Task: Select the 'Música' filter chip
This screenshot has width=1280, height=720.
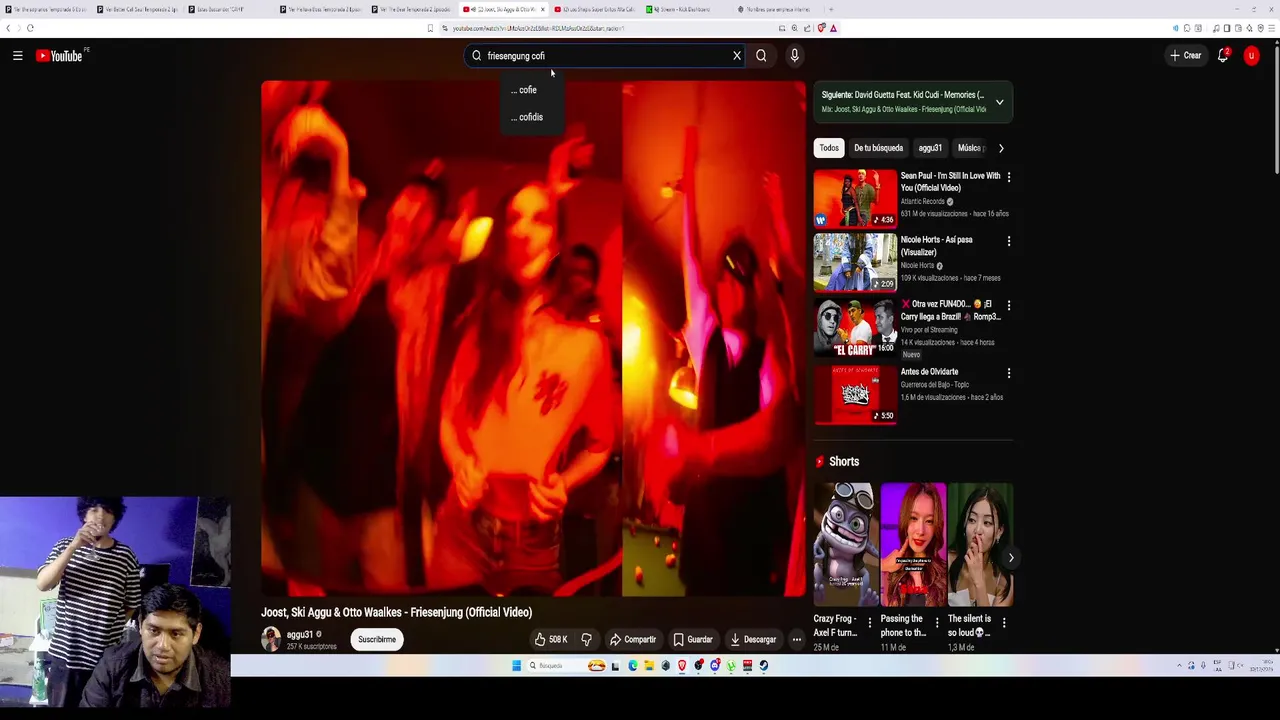Action: (968, 148)
